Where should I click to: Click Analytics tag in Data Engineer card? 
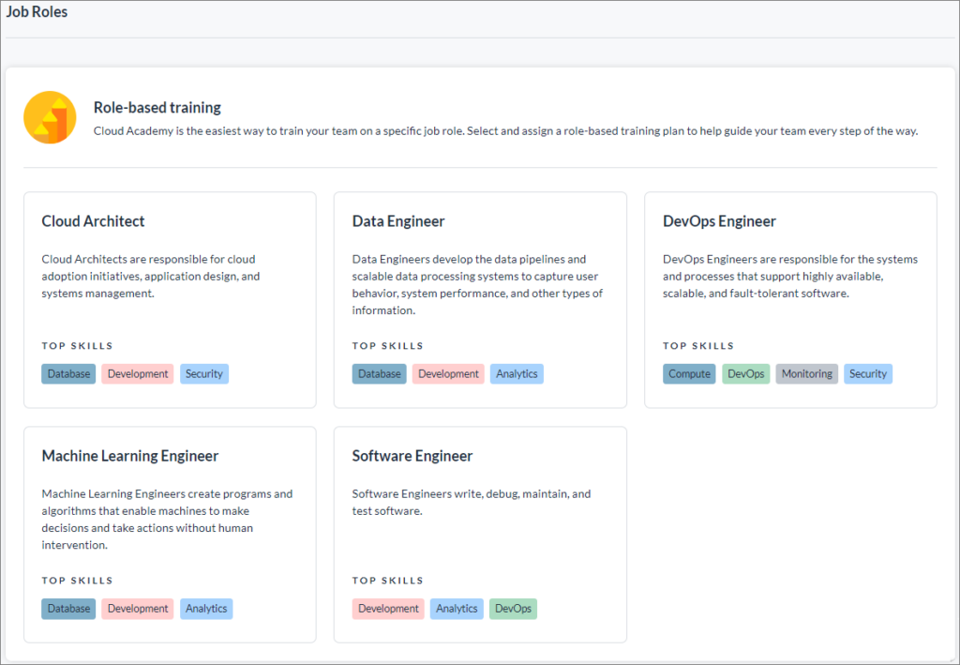click(x=517, y=374)
